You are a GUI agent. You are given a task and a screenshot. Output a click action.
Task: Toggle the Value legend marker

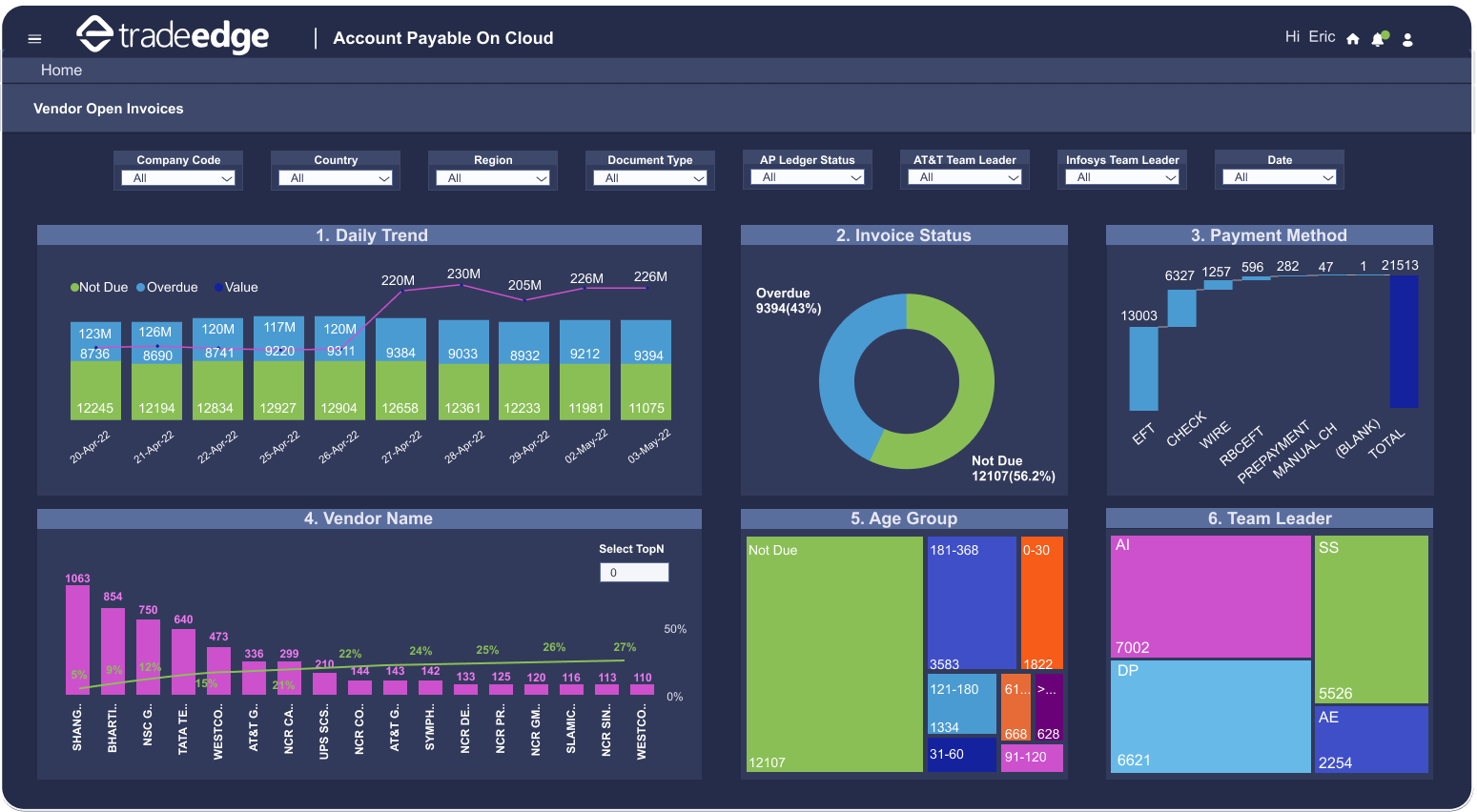219,288
